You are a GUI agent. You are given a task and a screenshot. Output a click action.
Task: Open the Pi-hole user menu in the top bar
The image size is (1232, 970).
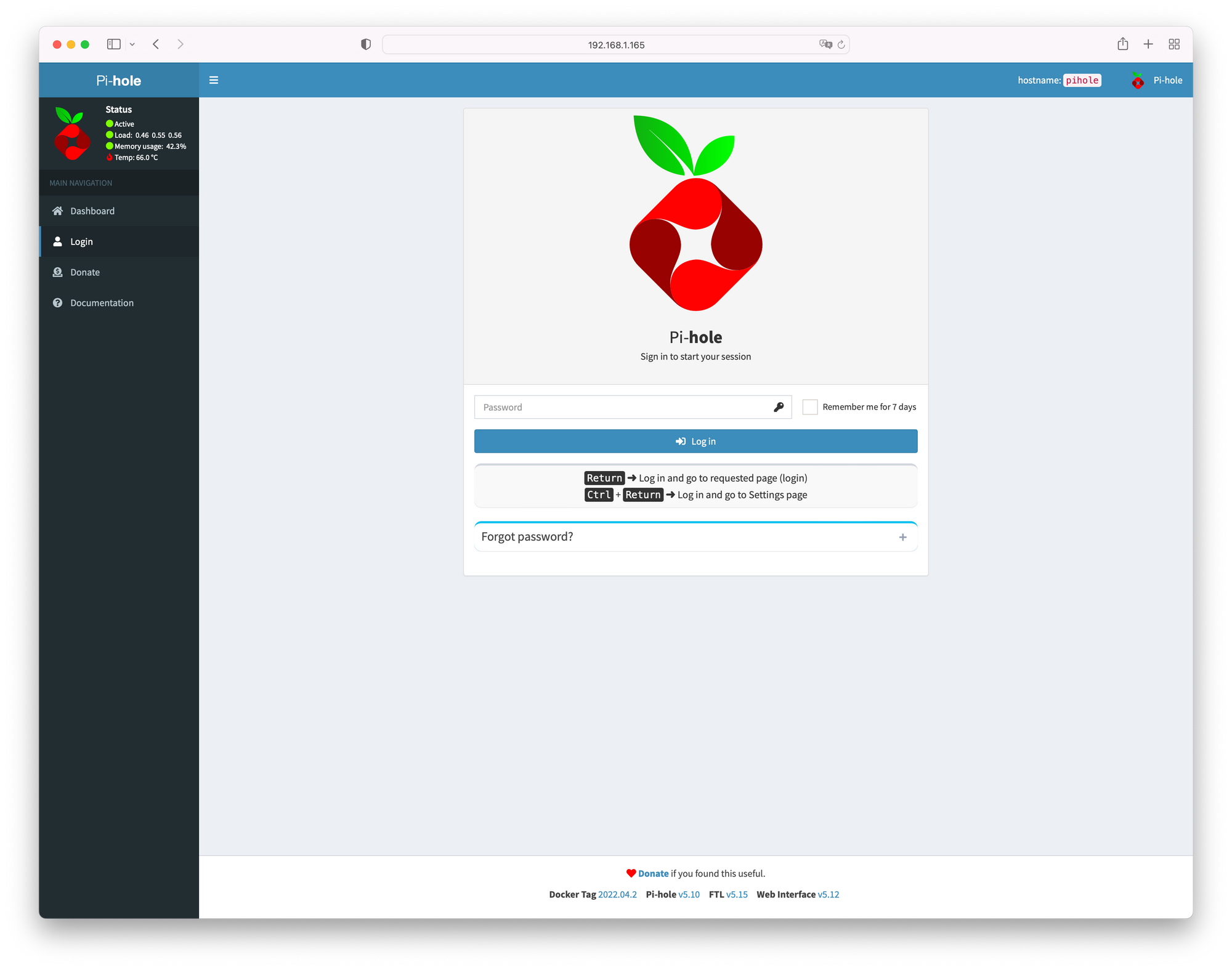click(1157, 80)
